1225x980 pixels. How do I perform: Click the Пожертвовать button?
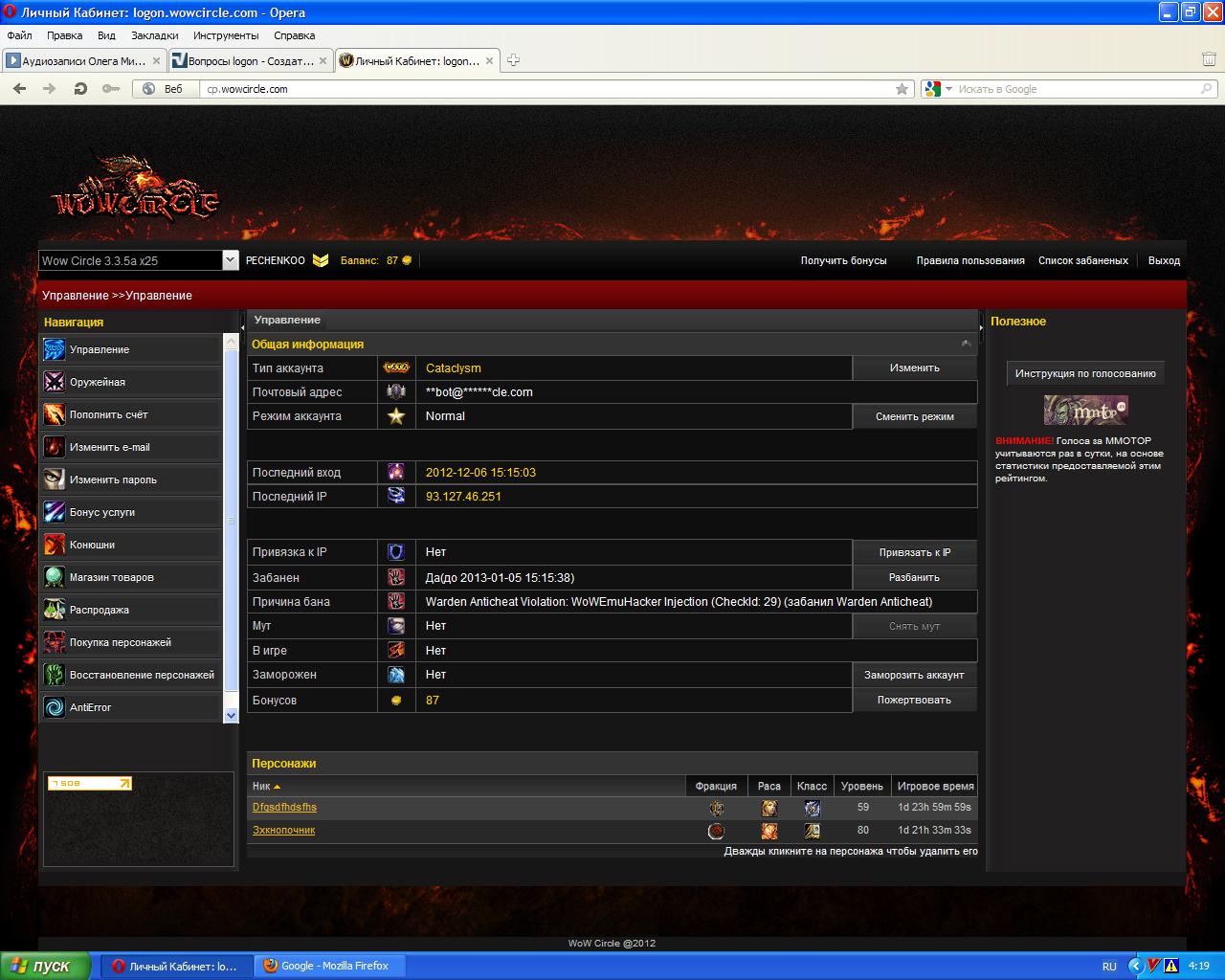coord(914,700)
